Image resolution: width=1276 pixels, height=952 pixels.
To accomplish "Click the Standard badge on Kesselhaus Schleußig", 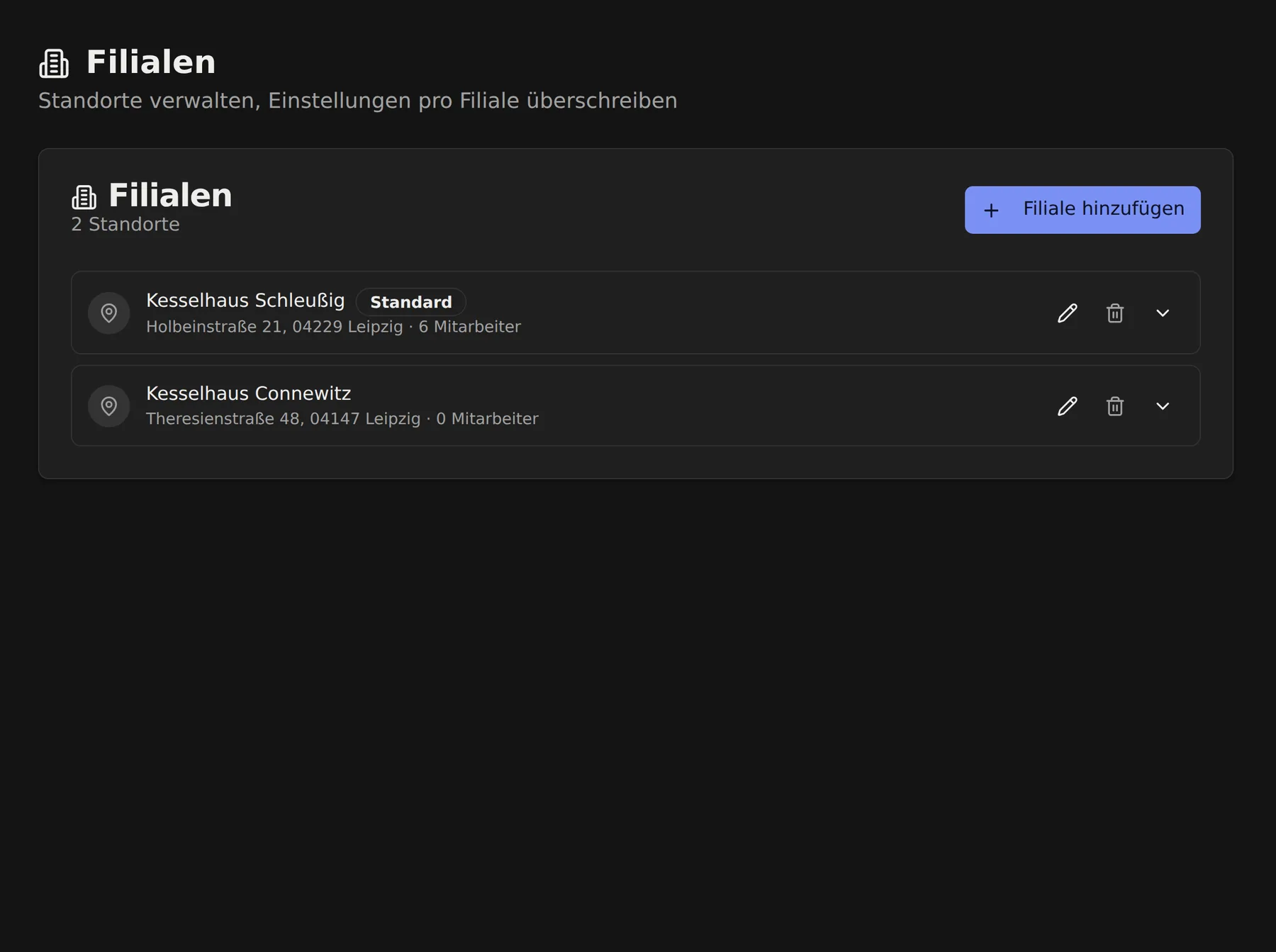I will 410,302.
